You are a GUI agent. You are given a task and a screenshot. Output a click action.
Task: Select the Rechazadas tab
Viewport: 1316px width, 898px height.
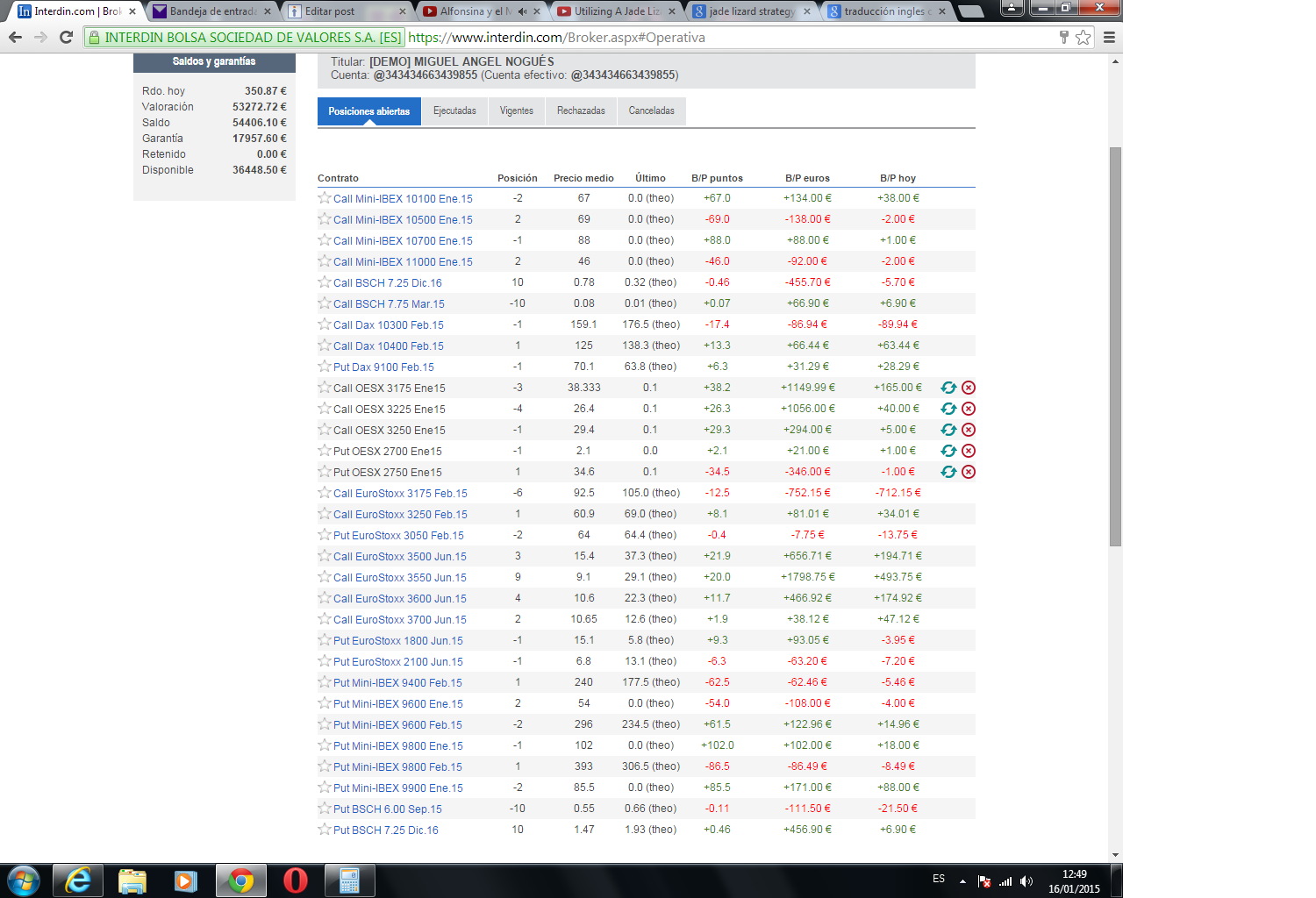click(x=581, y=111)
